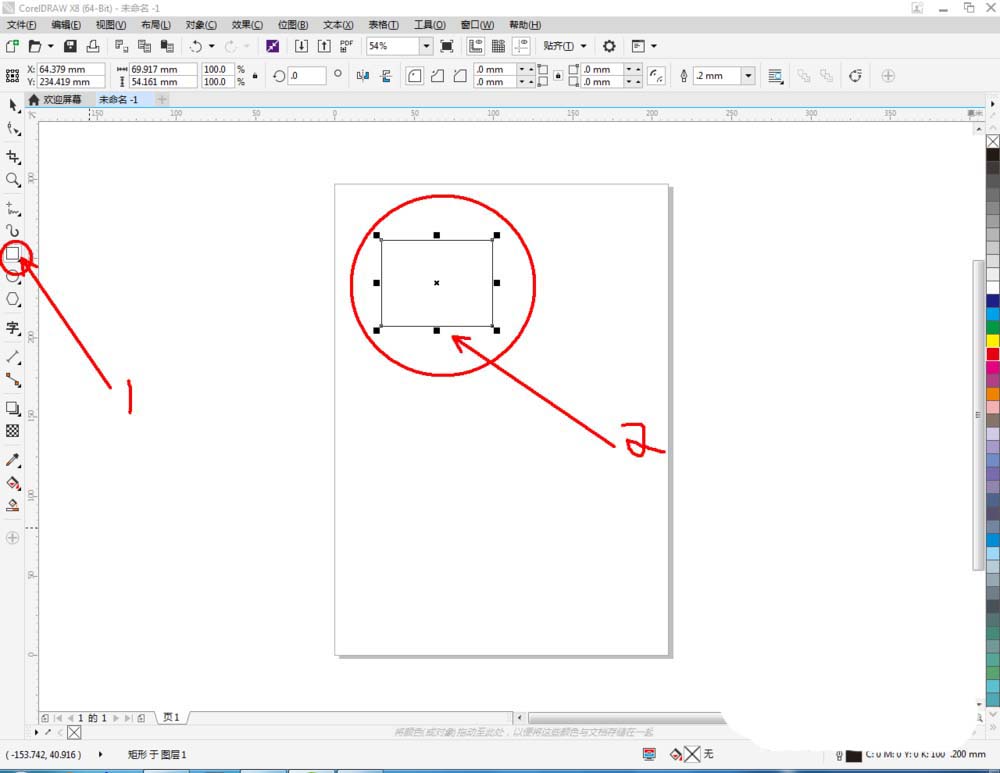Expand the launcher dropdown arrow
This screenshot has height=773, width=1000.
[x=654, y=46]
